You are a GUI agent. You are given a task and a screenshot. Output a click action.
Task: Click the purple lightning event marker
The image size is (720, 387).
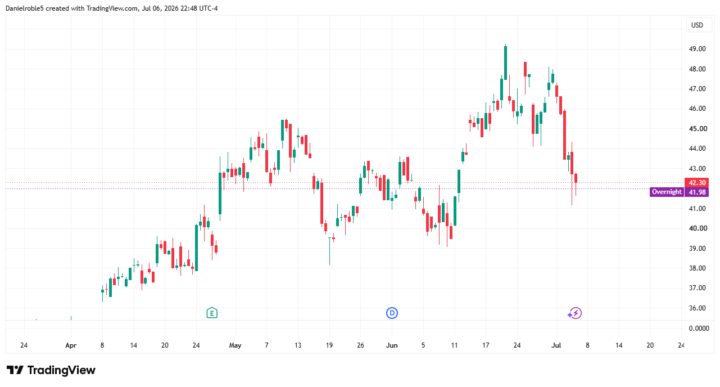coord(575,313)
